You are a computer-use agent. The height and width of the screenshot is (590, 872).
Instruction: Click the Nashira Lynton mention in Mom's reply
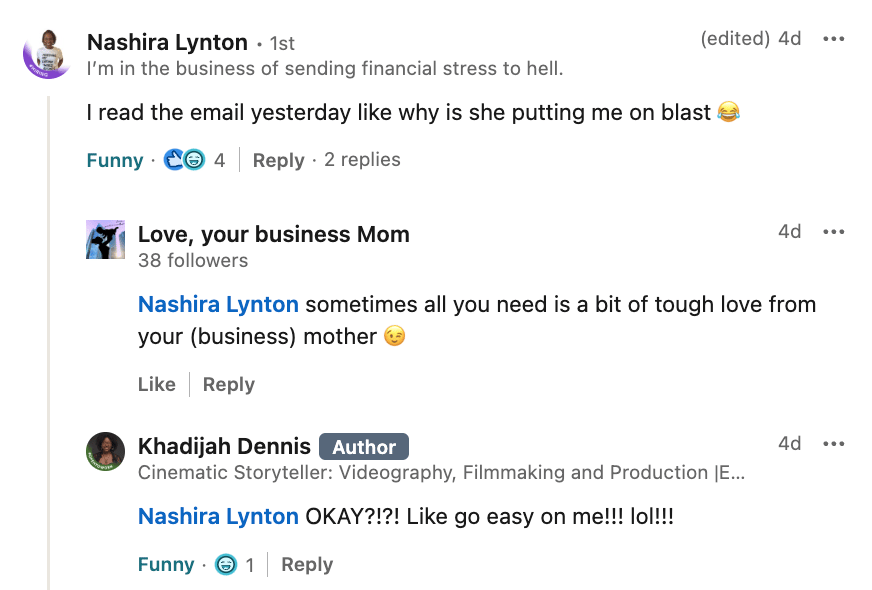218,304
